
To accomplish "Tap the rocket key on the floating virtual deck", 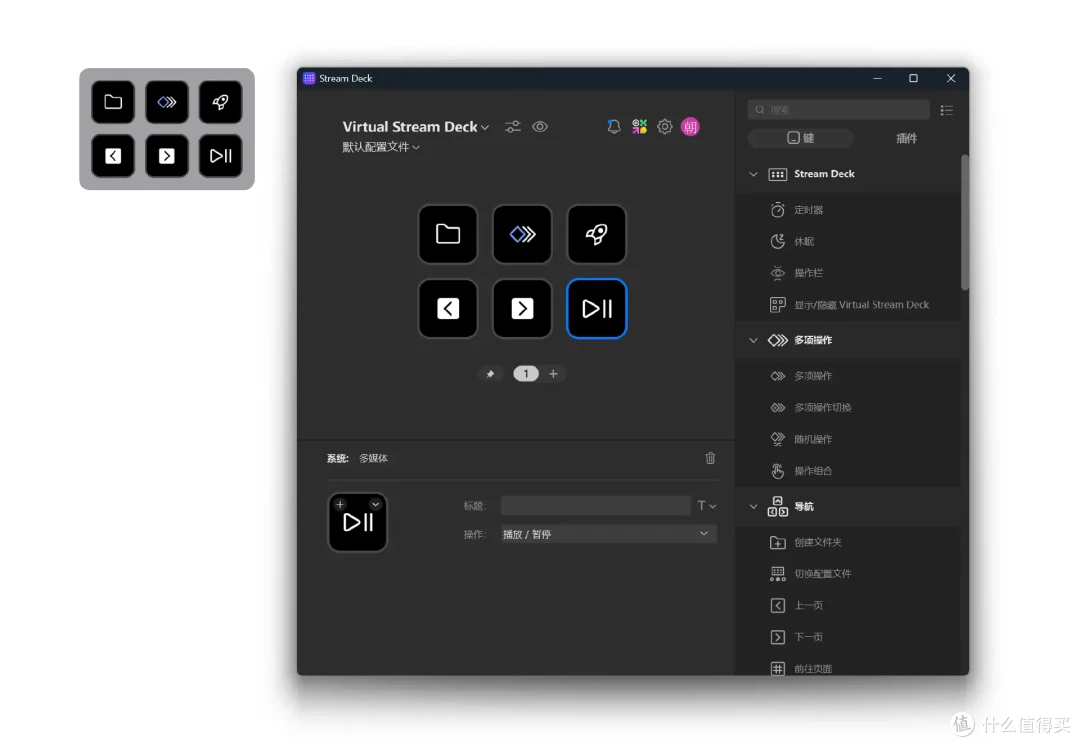I will 220,102.
